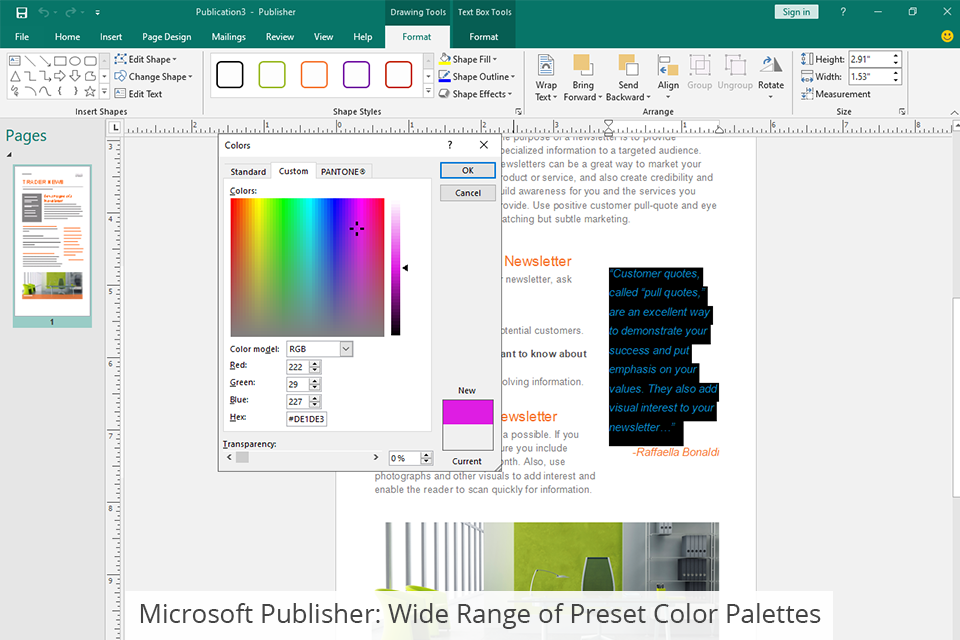Click the smiley feedback icon
Image resolution: width=960 pixels, height=640 pixels.
947,36
